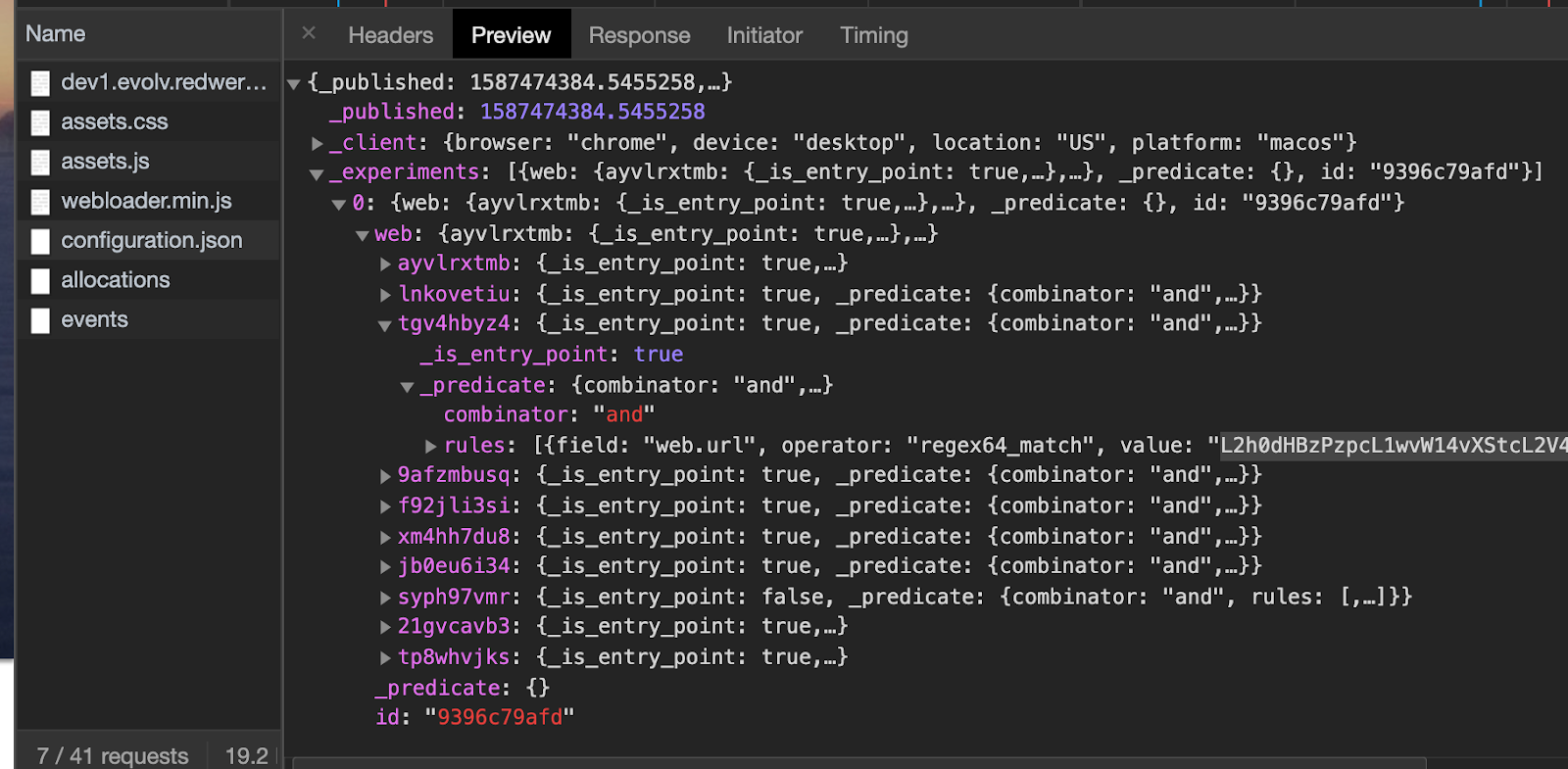Screen dimensions: 1568x769
Task: Collapse the root JSON object
Action: (x=293, y=84)
